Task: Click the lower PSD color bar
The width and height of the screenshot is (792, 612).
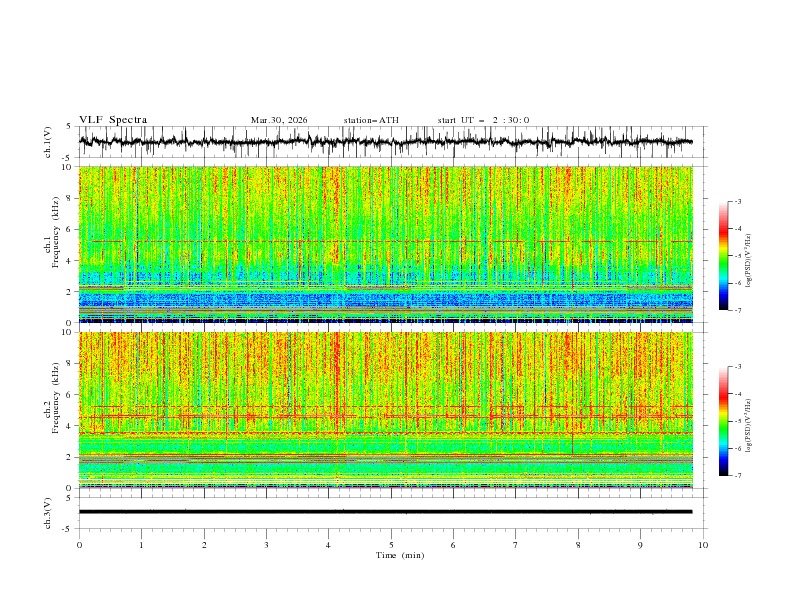Action: pos(723,421)
